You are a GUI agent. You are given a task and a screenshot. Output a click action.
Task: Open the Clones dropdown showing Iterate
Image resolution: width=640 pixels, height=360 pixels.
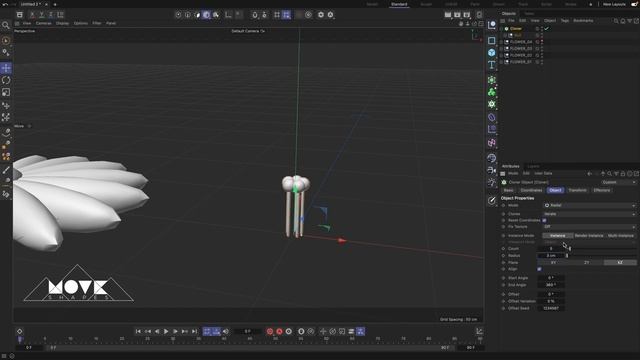tap(589, 214)
